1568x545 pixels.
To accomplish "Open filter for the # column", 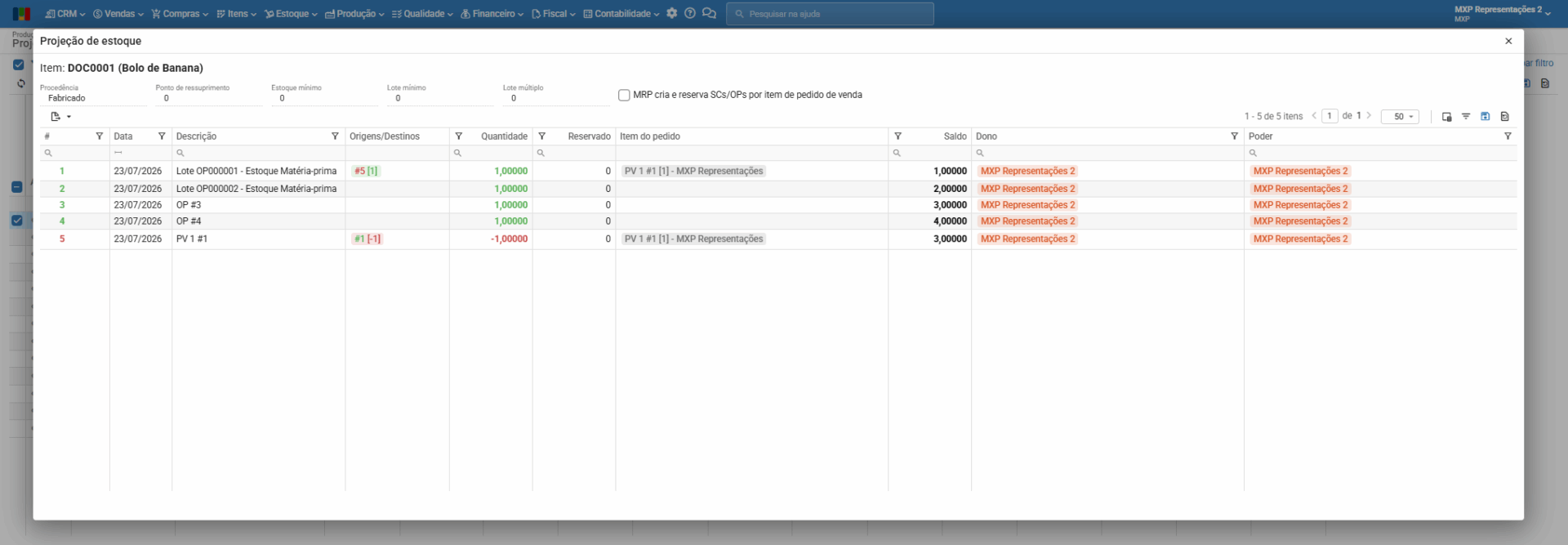I will 100,136.
